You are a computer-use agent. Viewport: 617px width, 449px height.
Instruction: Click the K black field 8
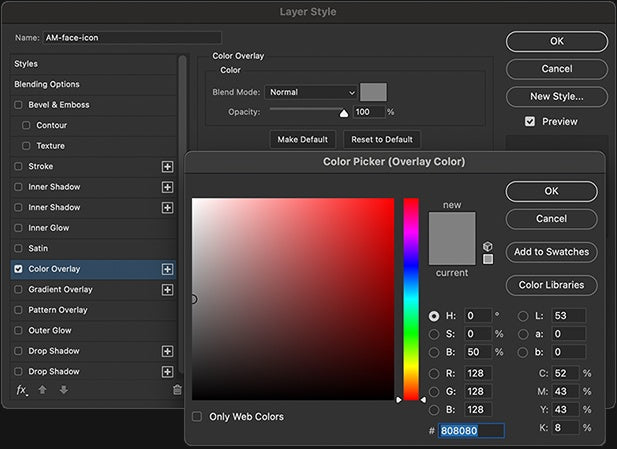[565, 428]
